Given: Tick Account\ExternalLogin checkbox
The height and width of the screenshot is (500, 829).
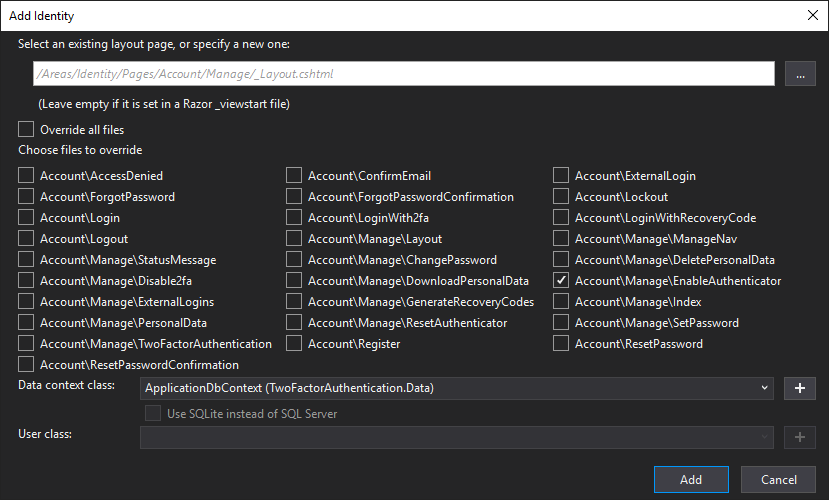Looking at the screenshot, I should click(x=562, y=176).
